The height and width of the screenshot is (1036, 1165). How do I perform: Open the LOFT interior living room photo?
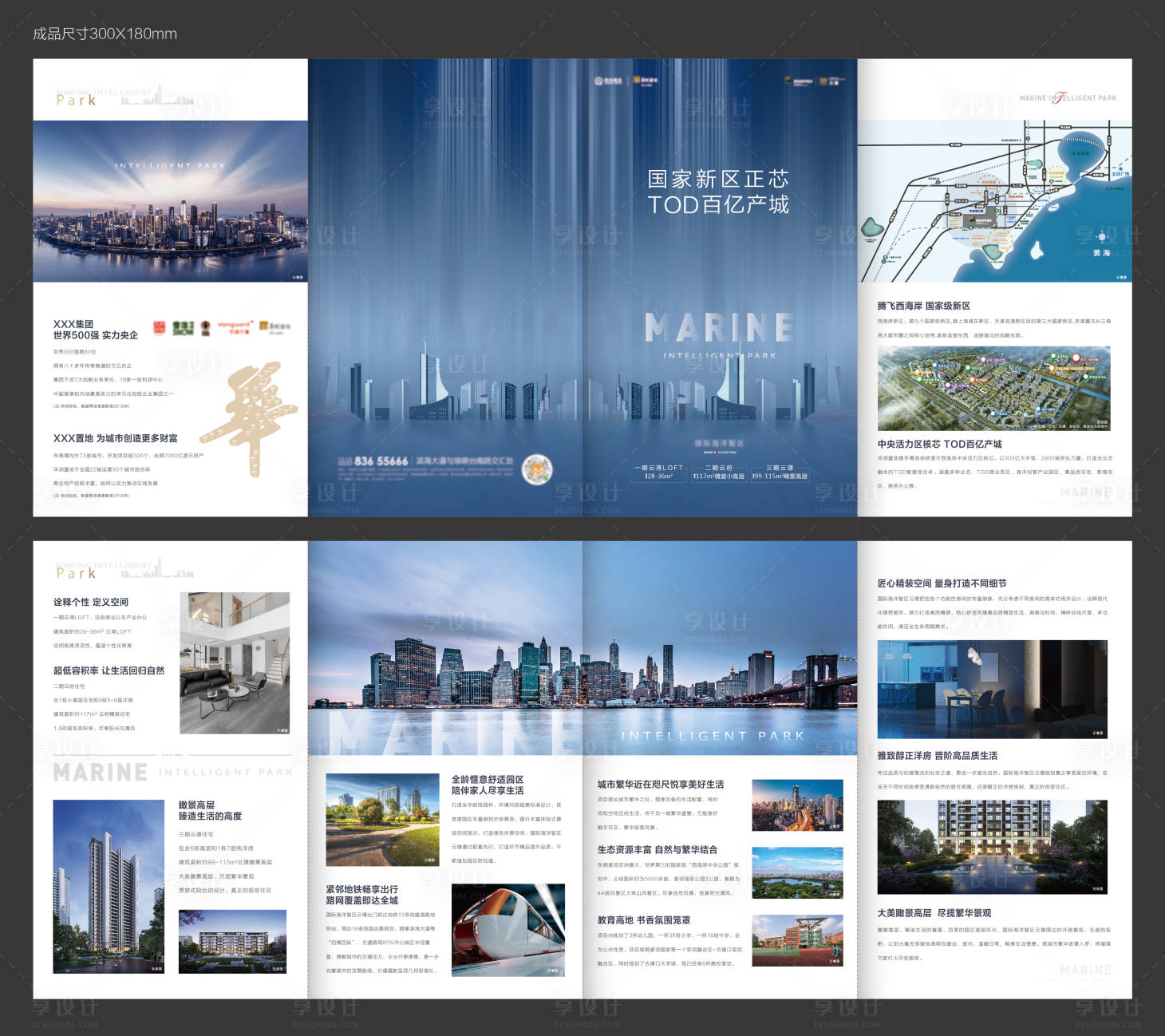coord(235,662)
